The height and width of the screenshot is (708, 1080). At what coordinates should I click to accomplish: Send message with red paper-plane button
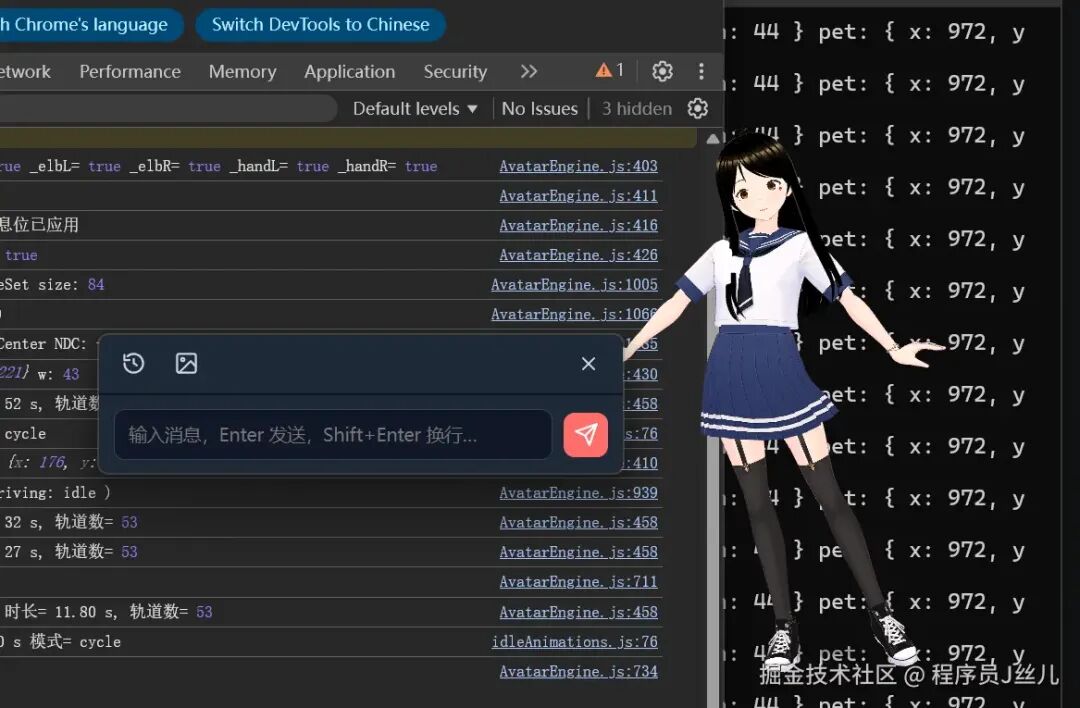[585, 435]
